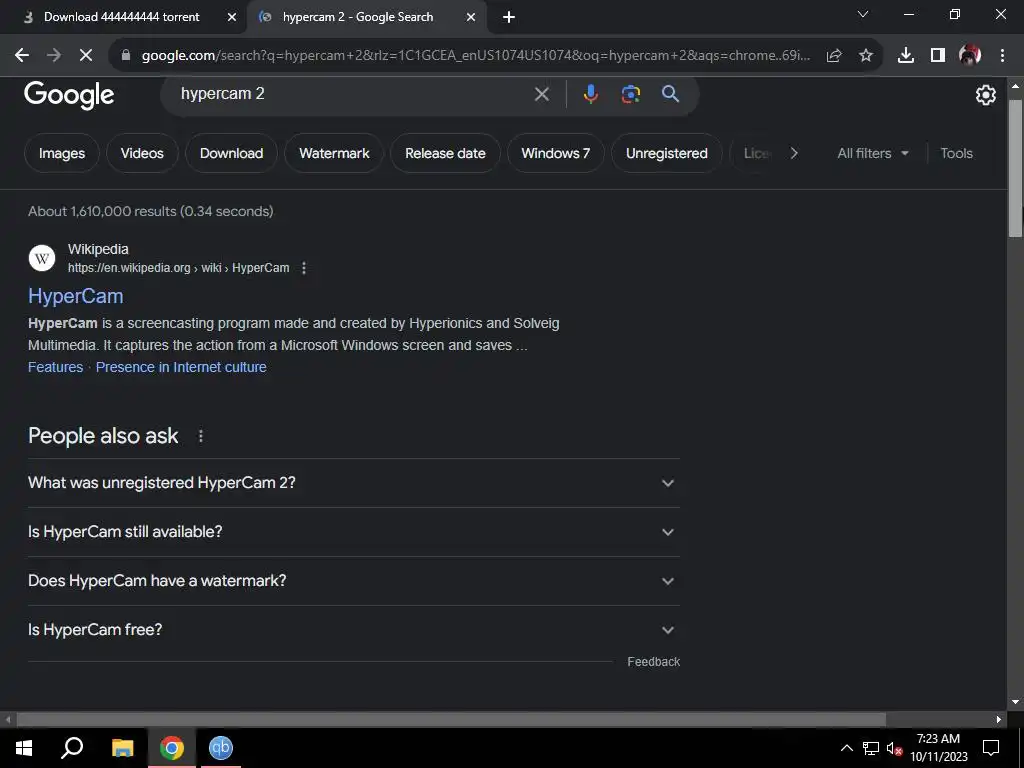Click the vertical scrollbar thumb

(1015, 168)
